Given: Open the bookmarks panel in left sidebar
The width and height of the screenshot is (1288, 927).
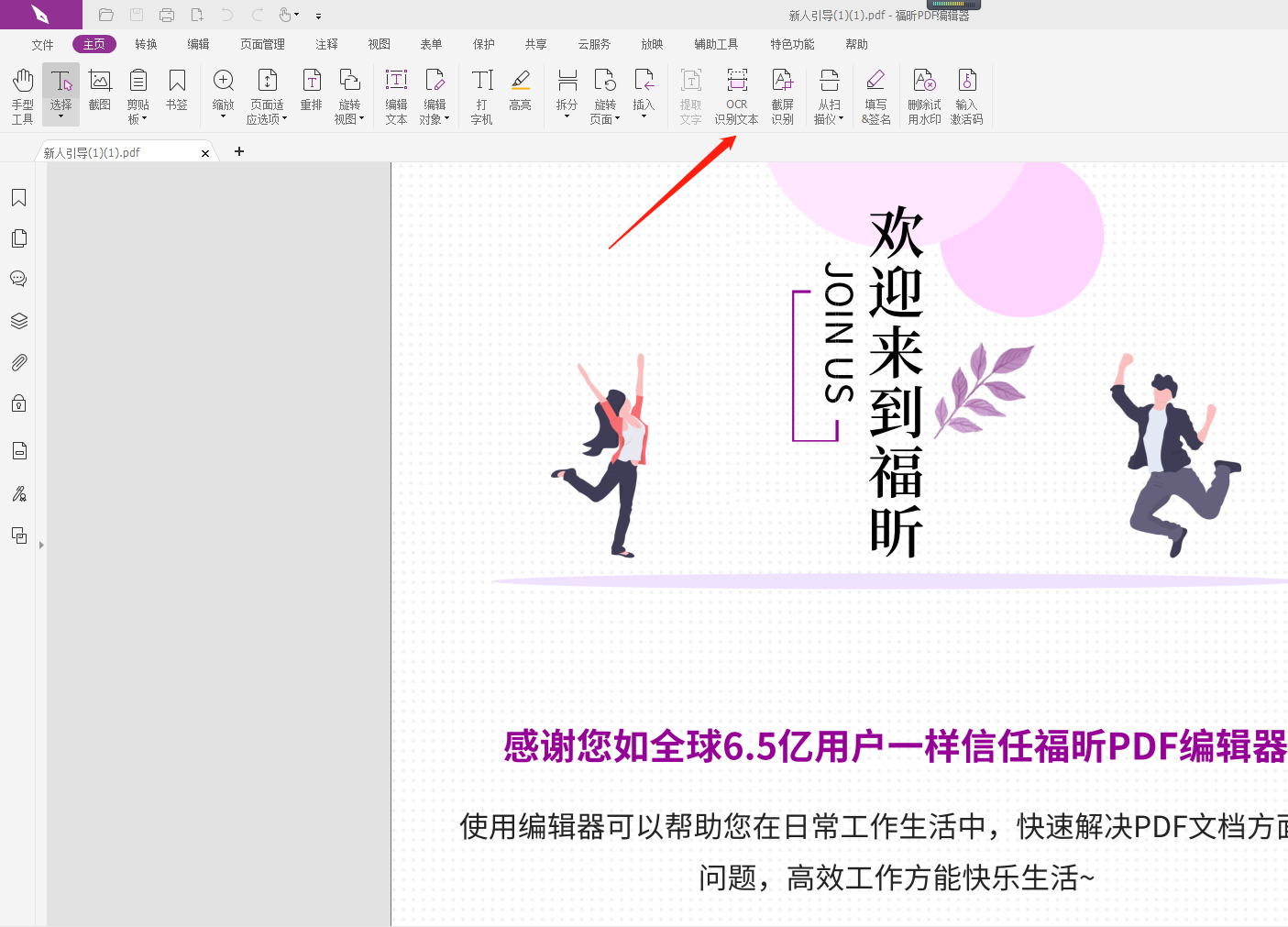Looking at the screenshot, I should [x=18, y=196].
